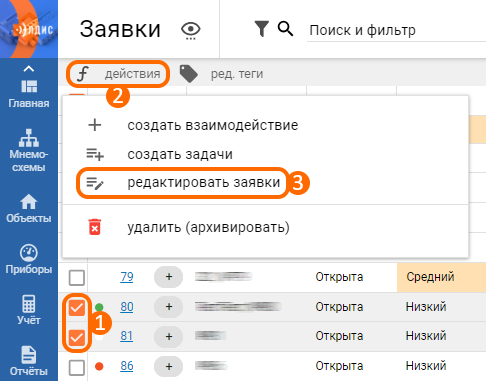The height and width of the screenshot is (381, 486).
Task: Click Низкий priority in row 80
Action: [x=426, y=307]
